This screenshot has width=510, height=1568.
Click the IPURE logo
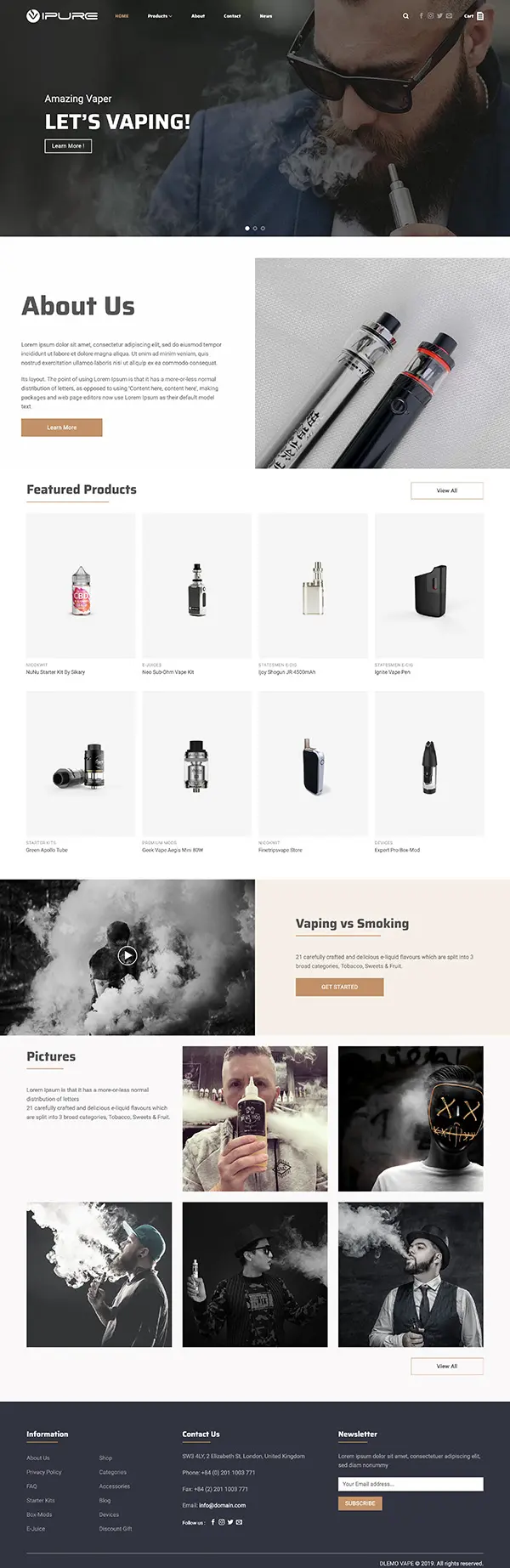pos(62,15)
